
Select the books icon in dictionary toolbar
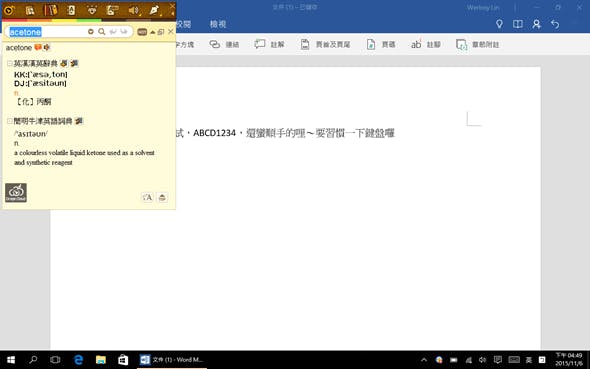pyautogui.click(x=50, y=10)
